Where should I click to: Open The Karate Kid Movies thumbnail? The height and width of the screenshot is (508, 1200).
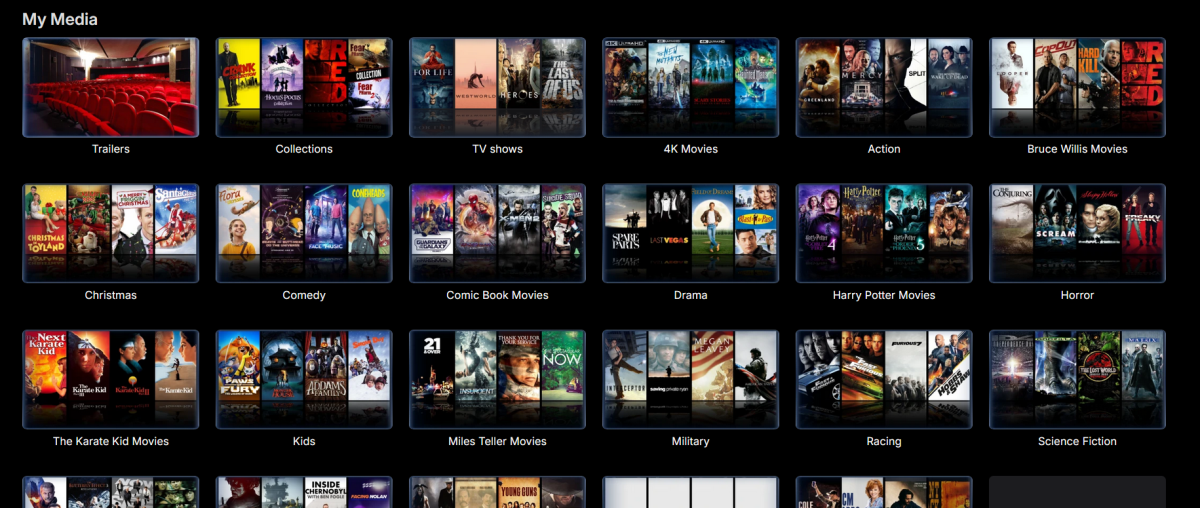[x=111, y=379]
